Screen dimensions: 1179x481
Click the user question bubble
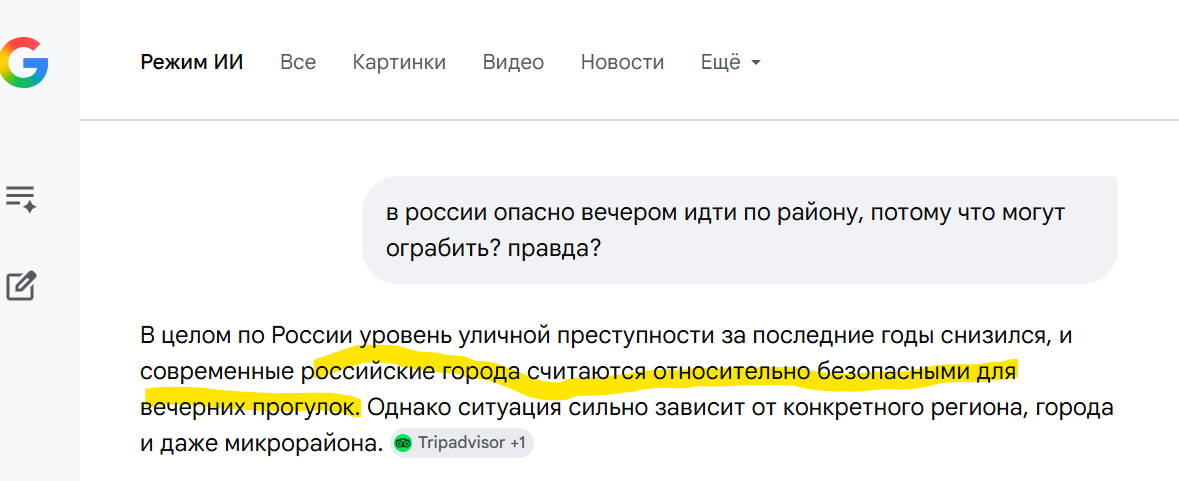(x=739, y=229)
